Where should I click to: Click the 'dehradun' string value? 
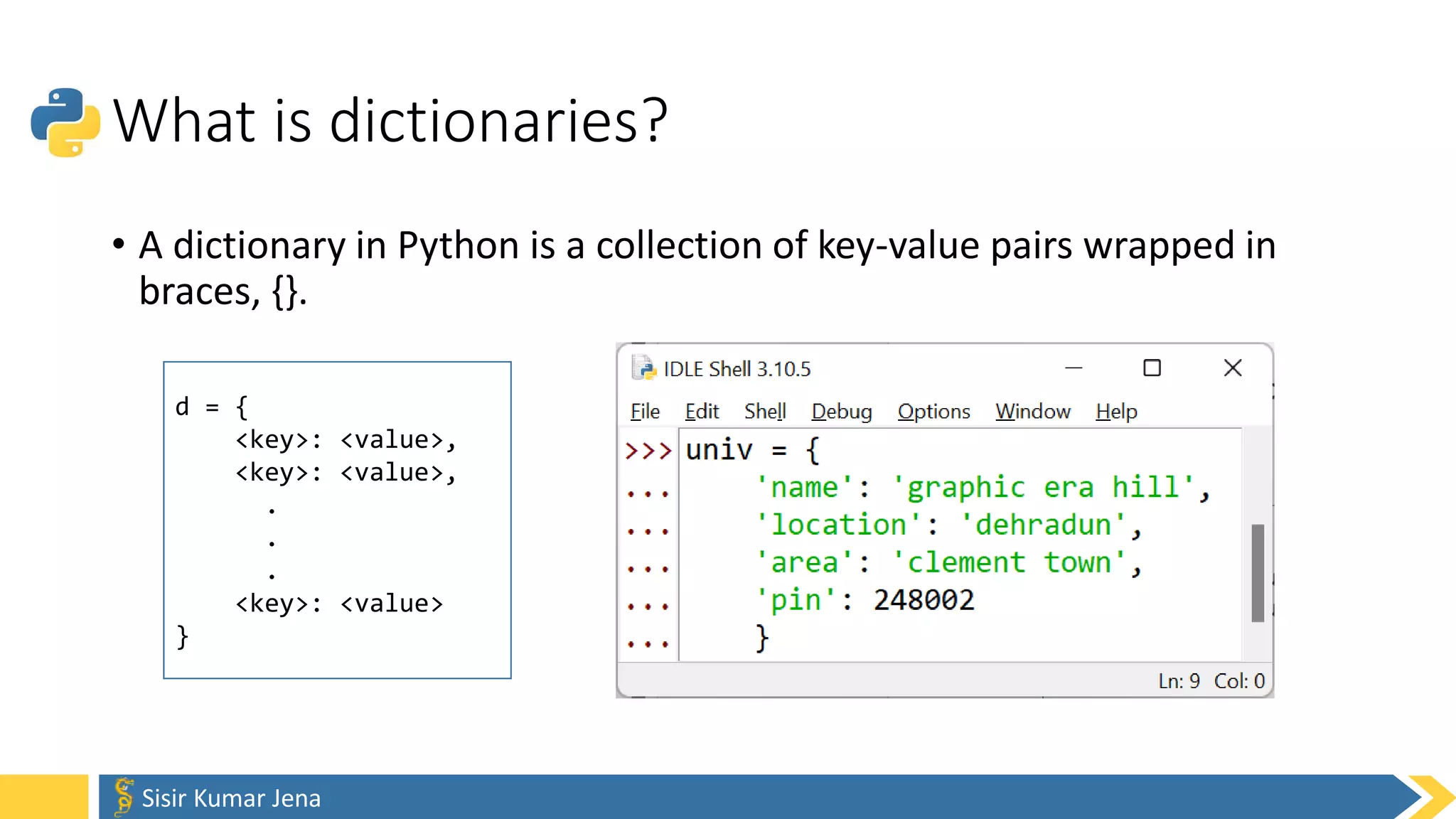point(1043,525)
